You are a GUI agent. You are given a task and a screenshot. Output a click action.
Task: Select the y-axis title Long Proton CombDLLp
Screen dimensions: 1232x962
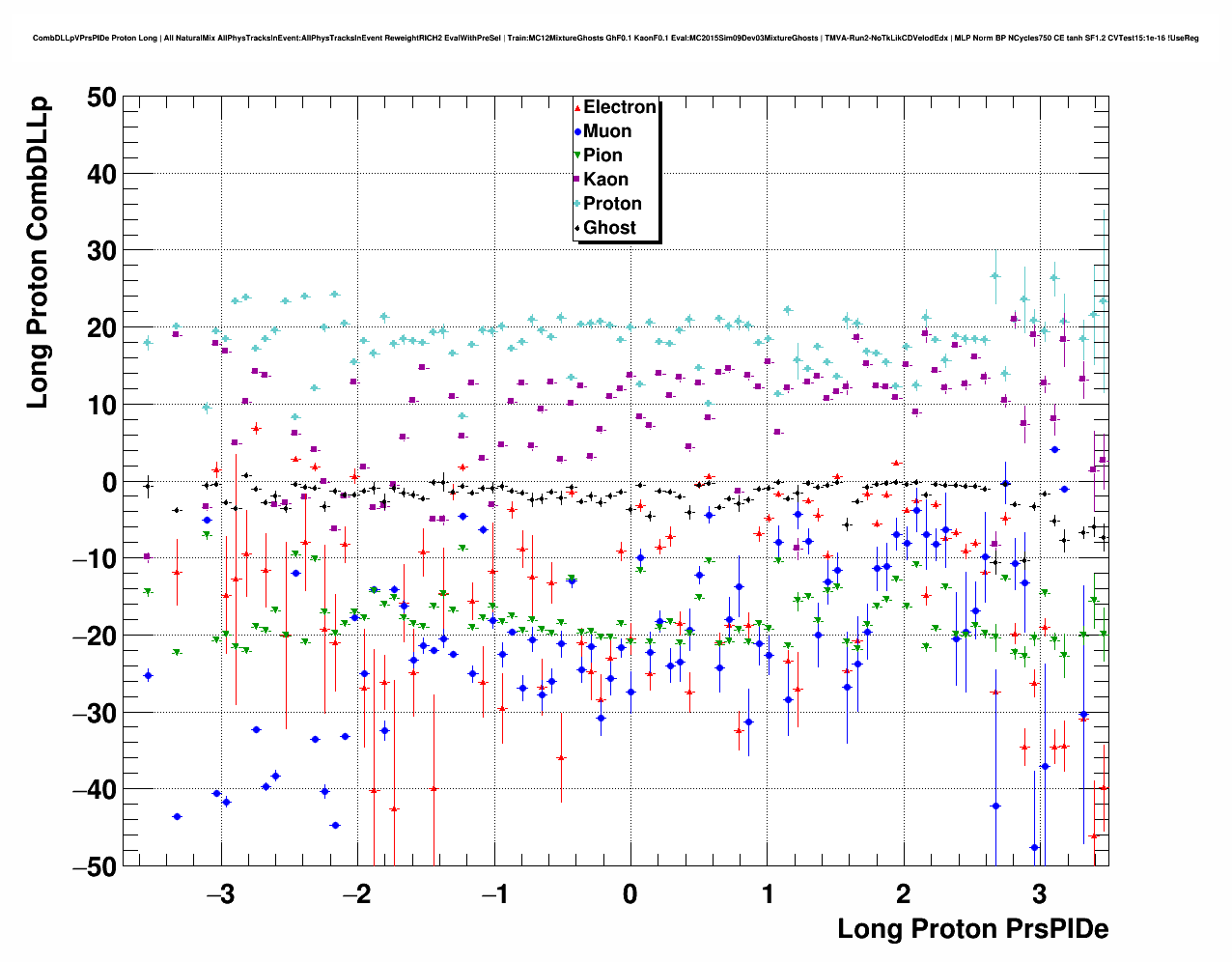38,253
